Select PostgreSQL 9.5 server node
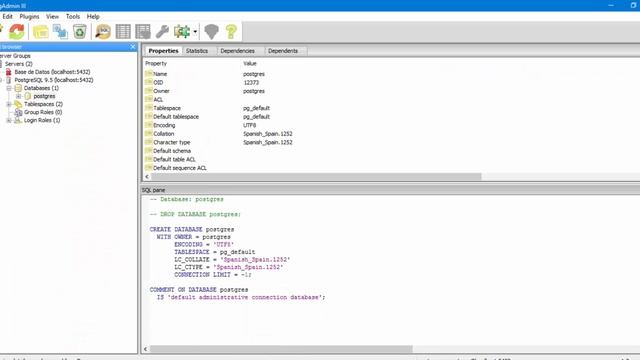Viewport: 640px width, 360px height. click(54, 80)
